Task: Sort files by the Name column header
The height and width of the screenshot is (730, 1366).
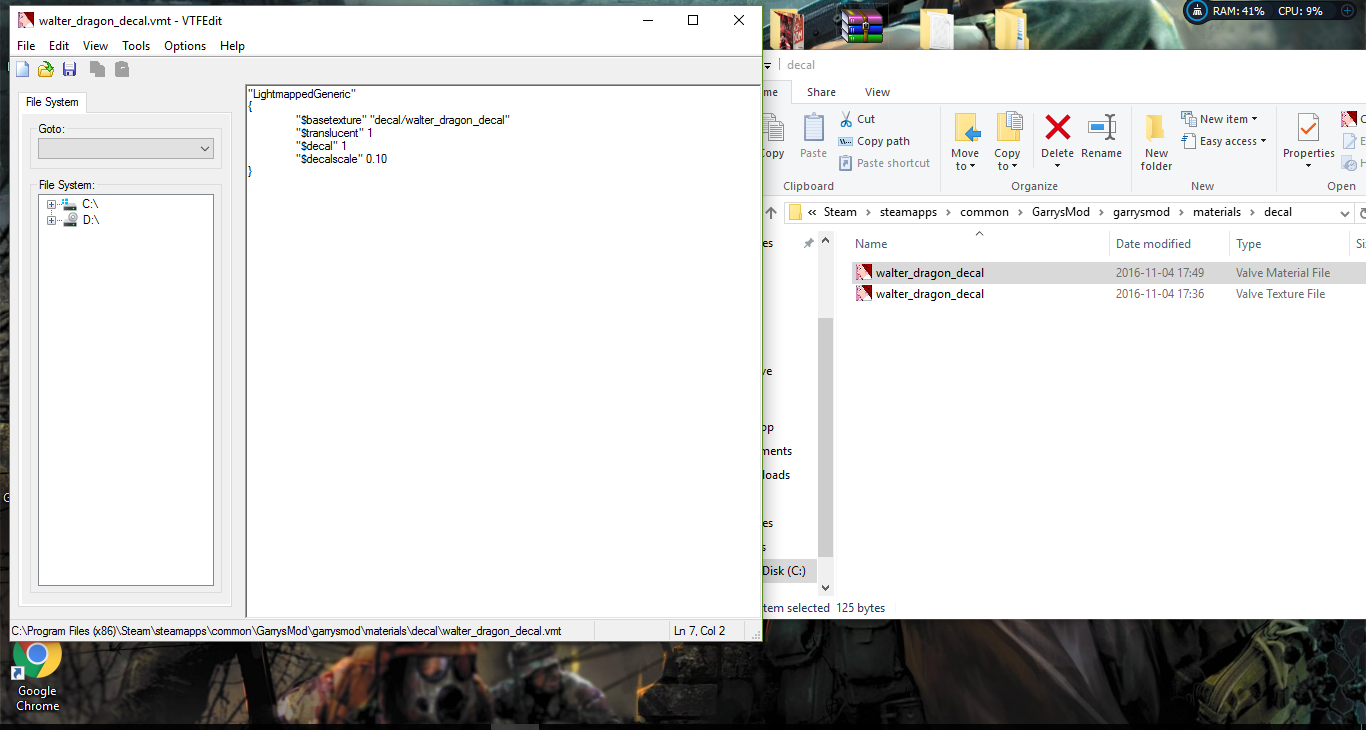Action: [871, 244]
